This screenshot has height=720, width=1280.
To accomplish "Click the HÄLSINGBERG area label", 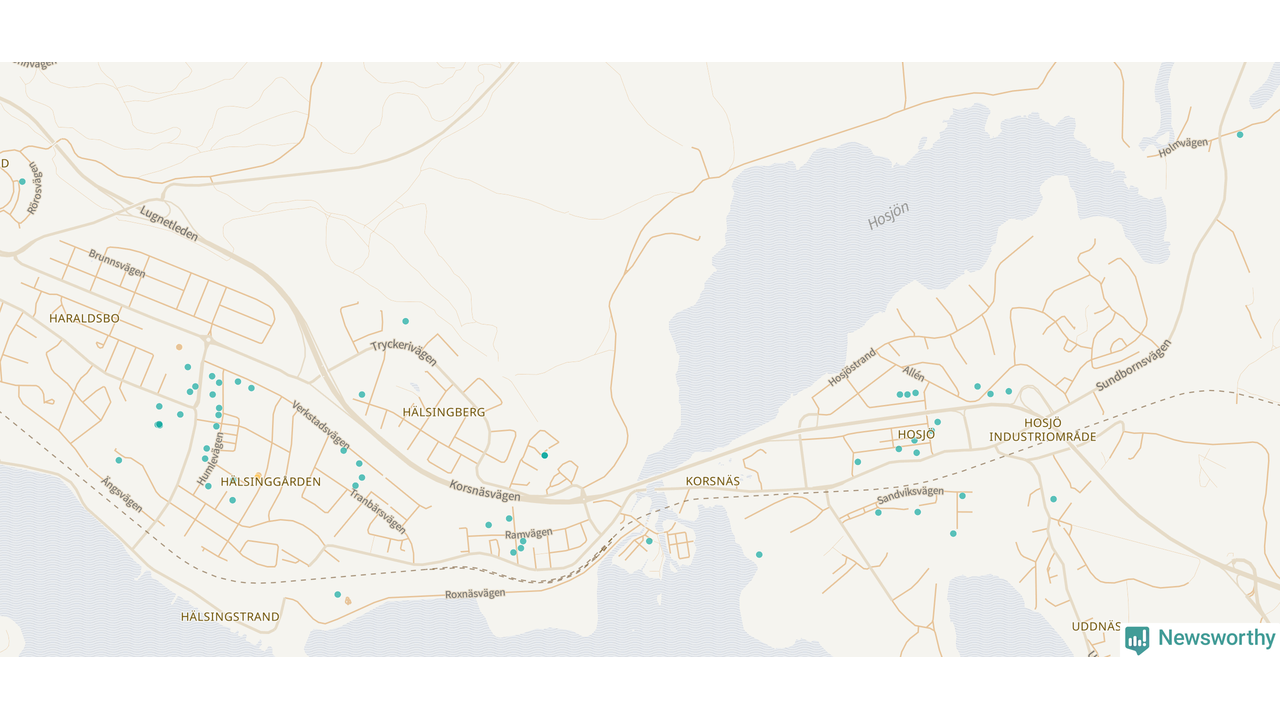I will (443, 412).
